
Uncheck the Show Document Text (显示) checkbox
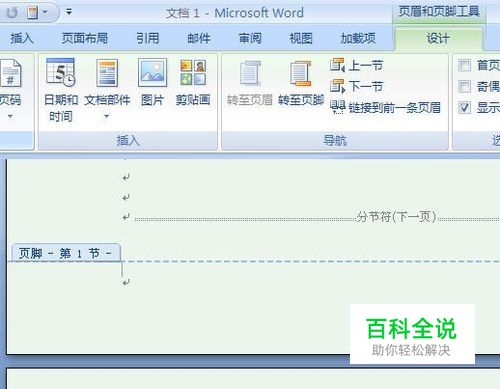point(464,108)
